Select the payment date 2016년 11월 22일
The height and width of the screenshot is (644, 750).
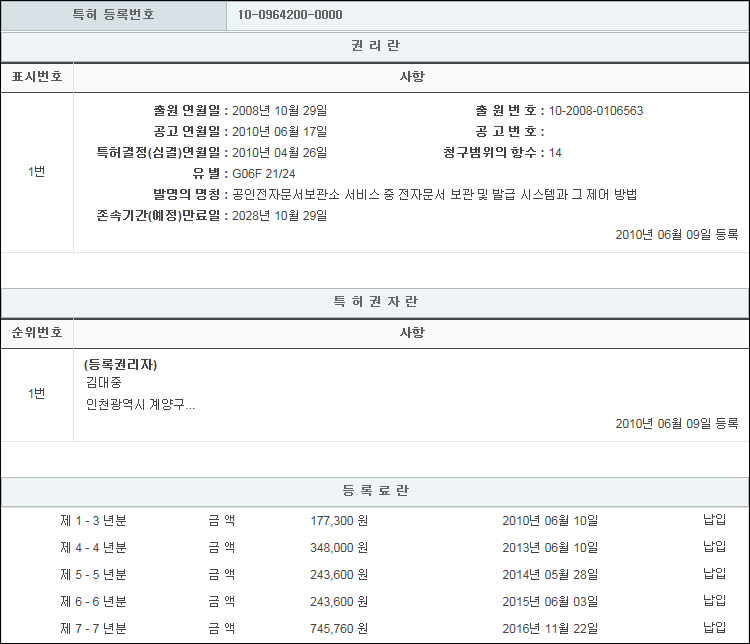pos(550,630)
